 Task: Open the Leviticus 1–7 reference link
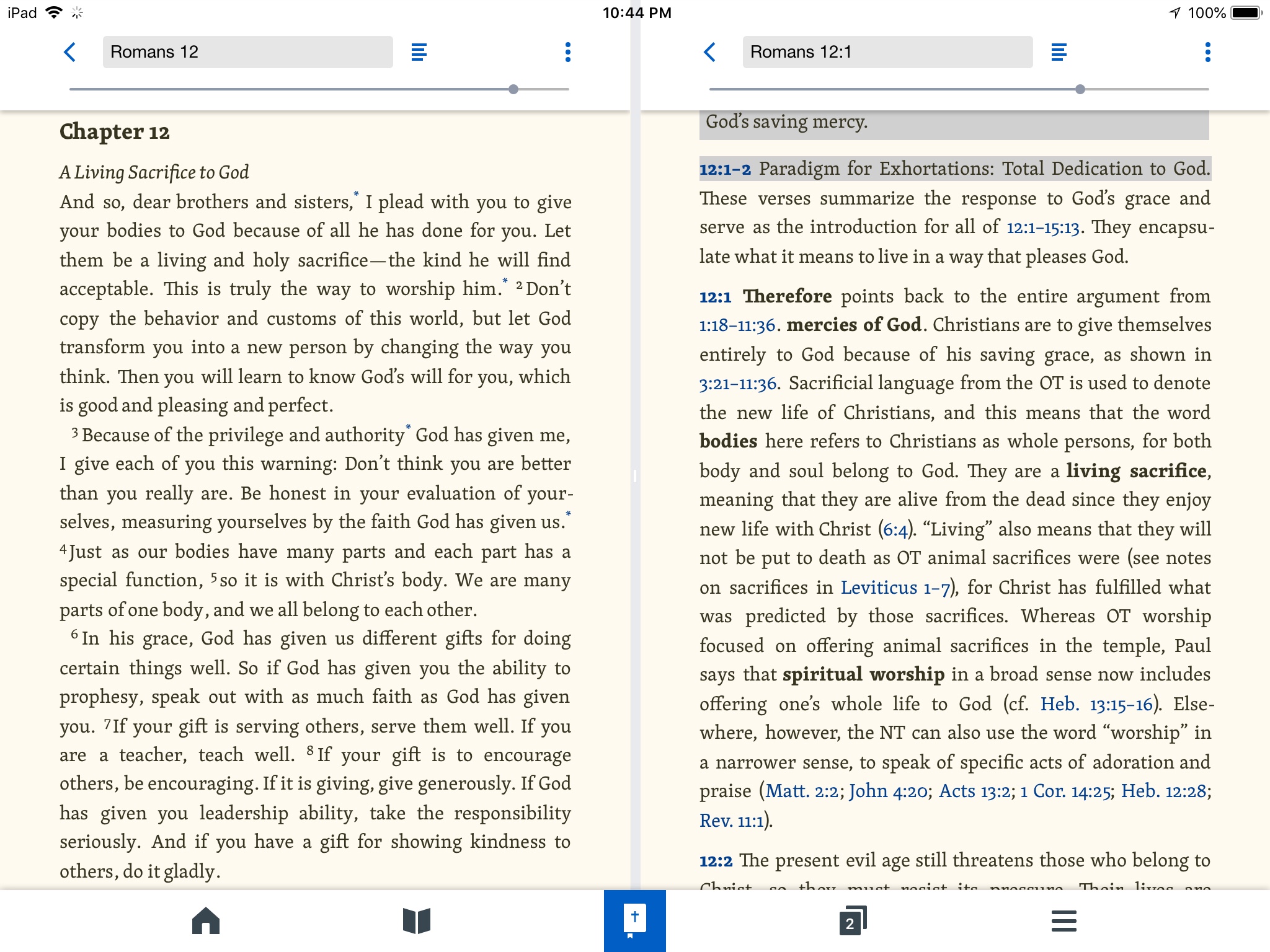(x=895, y=588)
